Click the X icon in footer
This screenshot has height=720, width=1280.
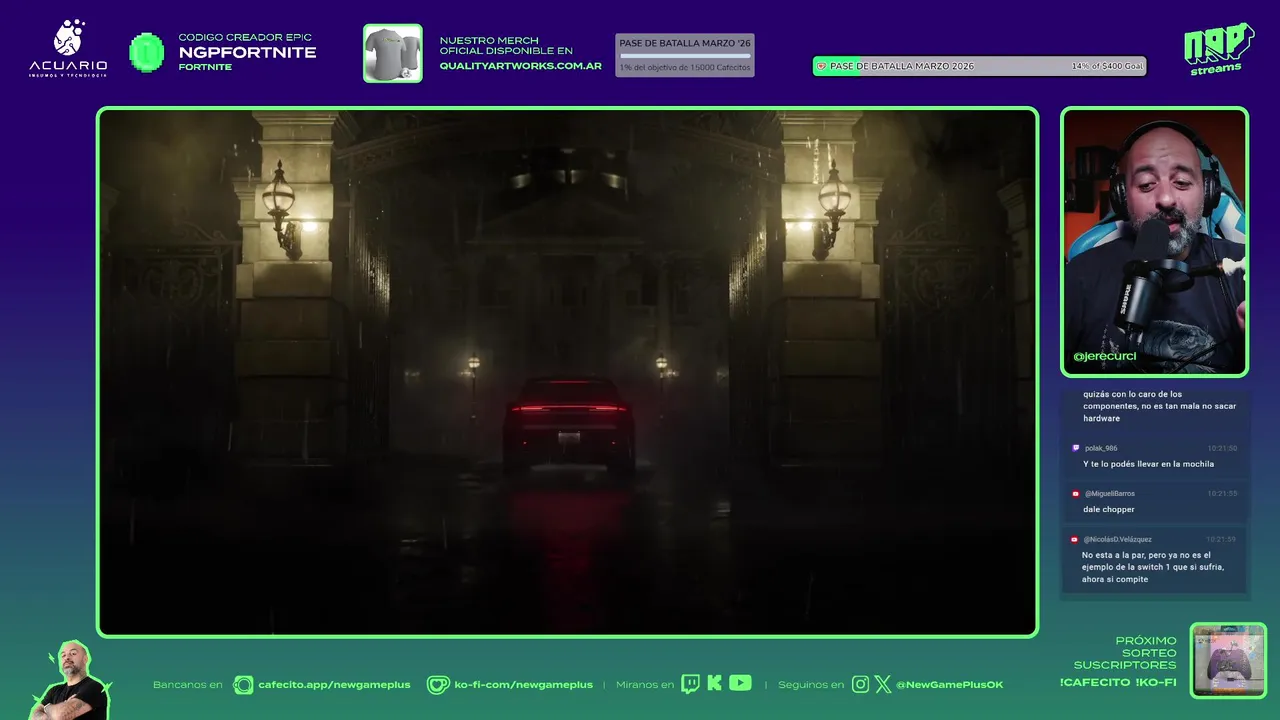[883, 684]
